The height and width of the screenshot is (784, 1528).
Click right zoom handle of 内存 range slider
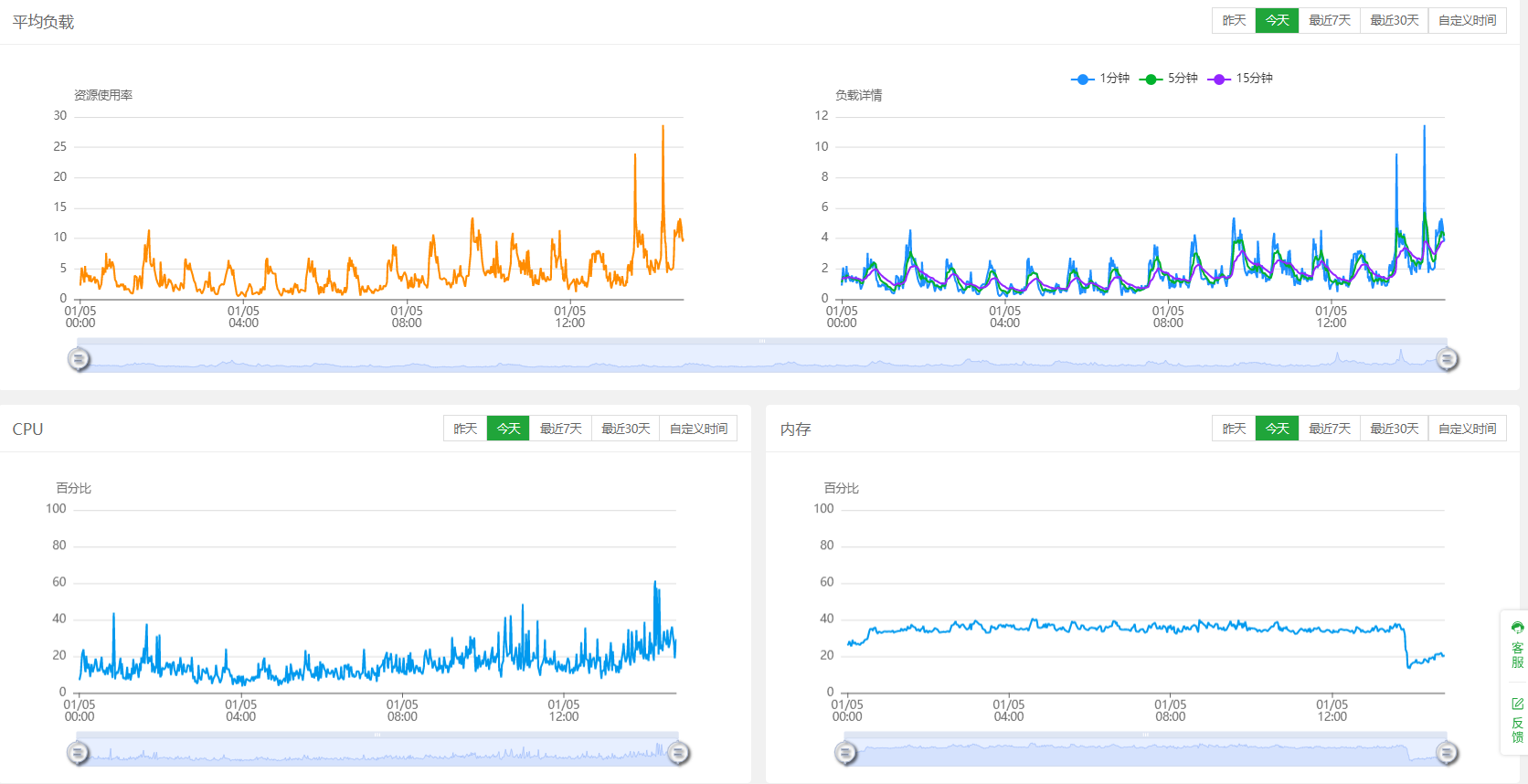[1447, 753]
